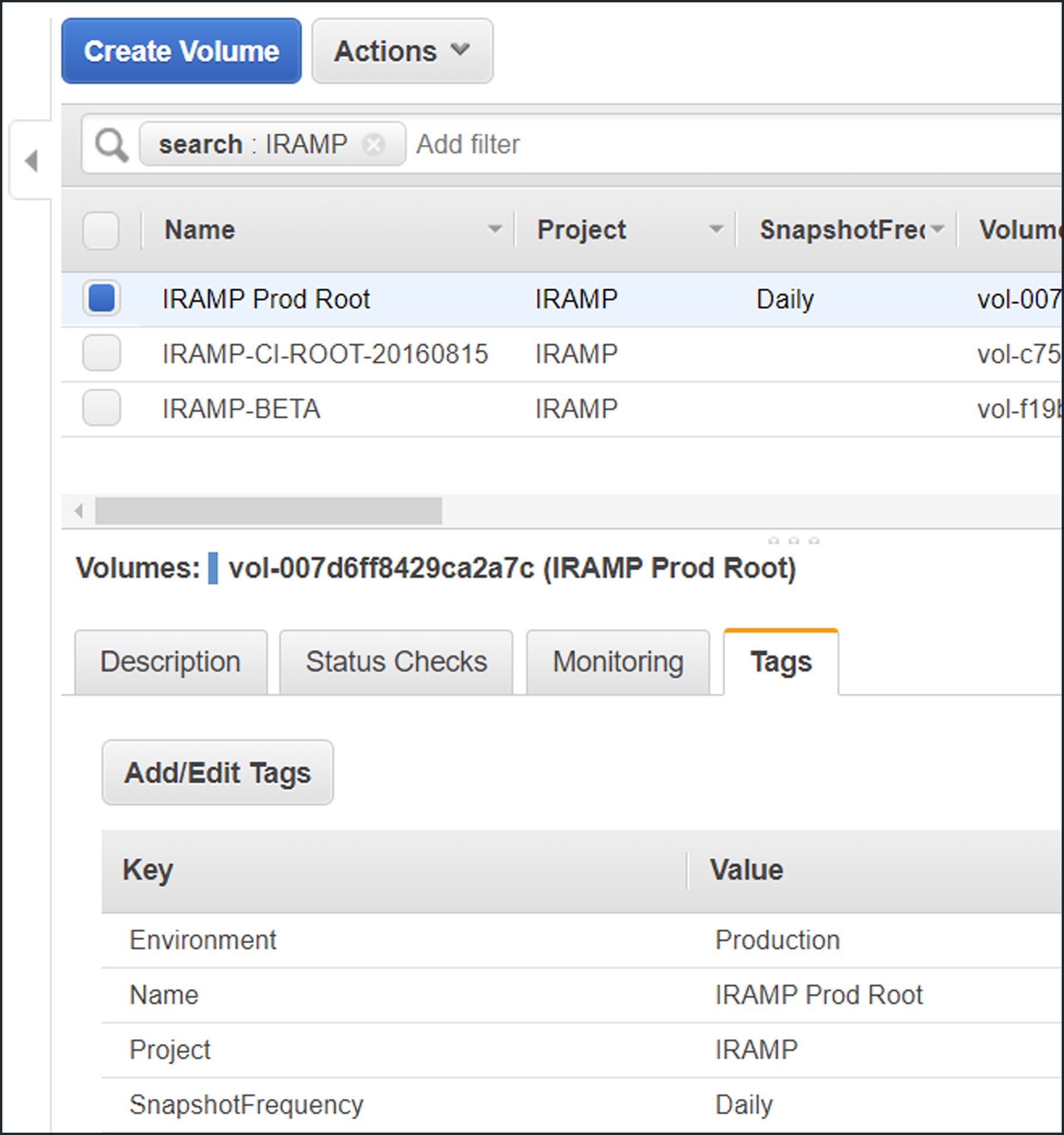Click the left scroll arrow
The image size is (1064, 1135).
coord(79,511)
